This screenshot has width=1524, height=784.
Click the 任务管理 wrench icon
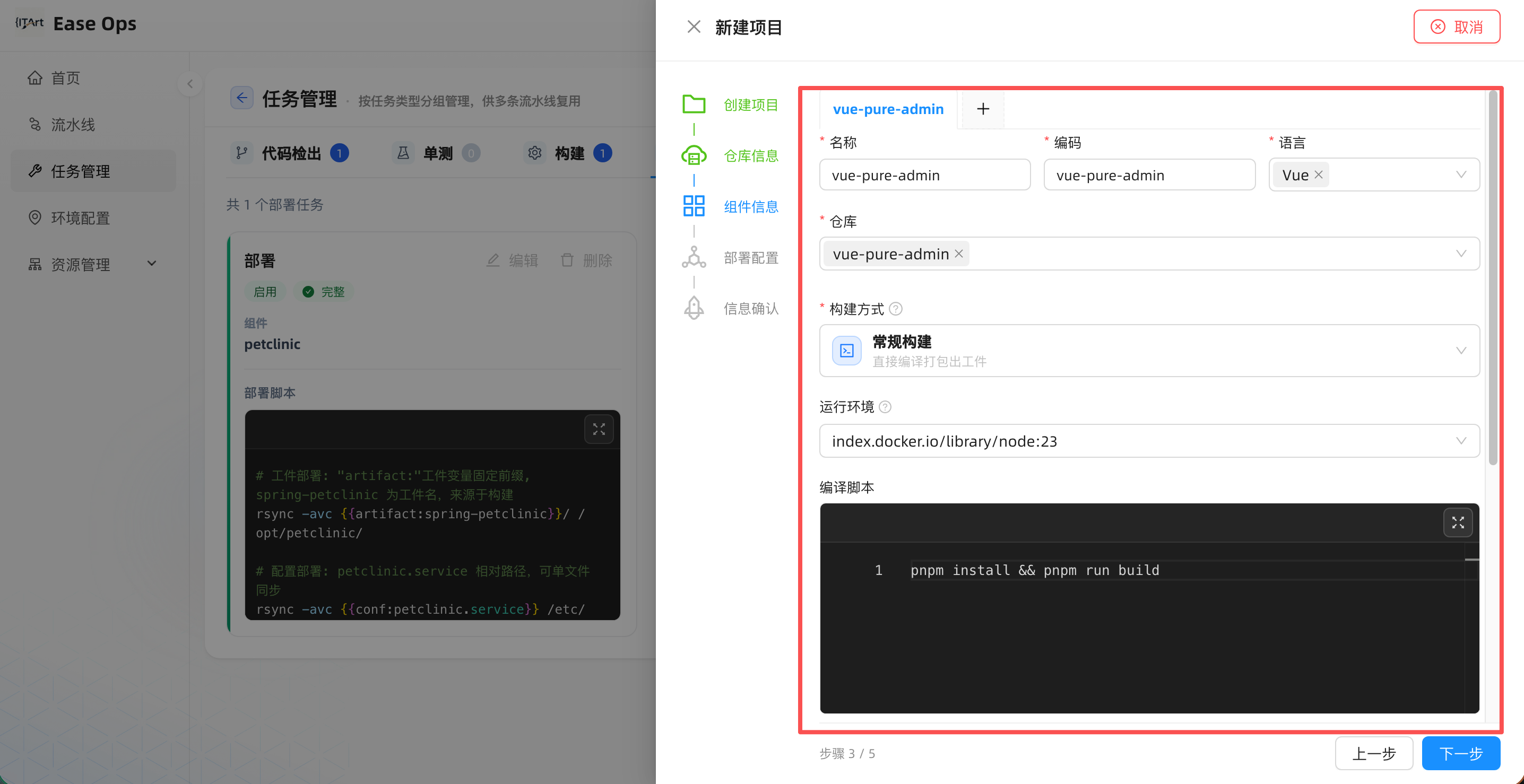tap(35, 171)
